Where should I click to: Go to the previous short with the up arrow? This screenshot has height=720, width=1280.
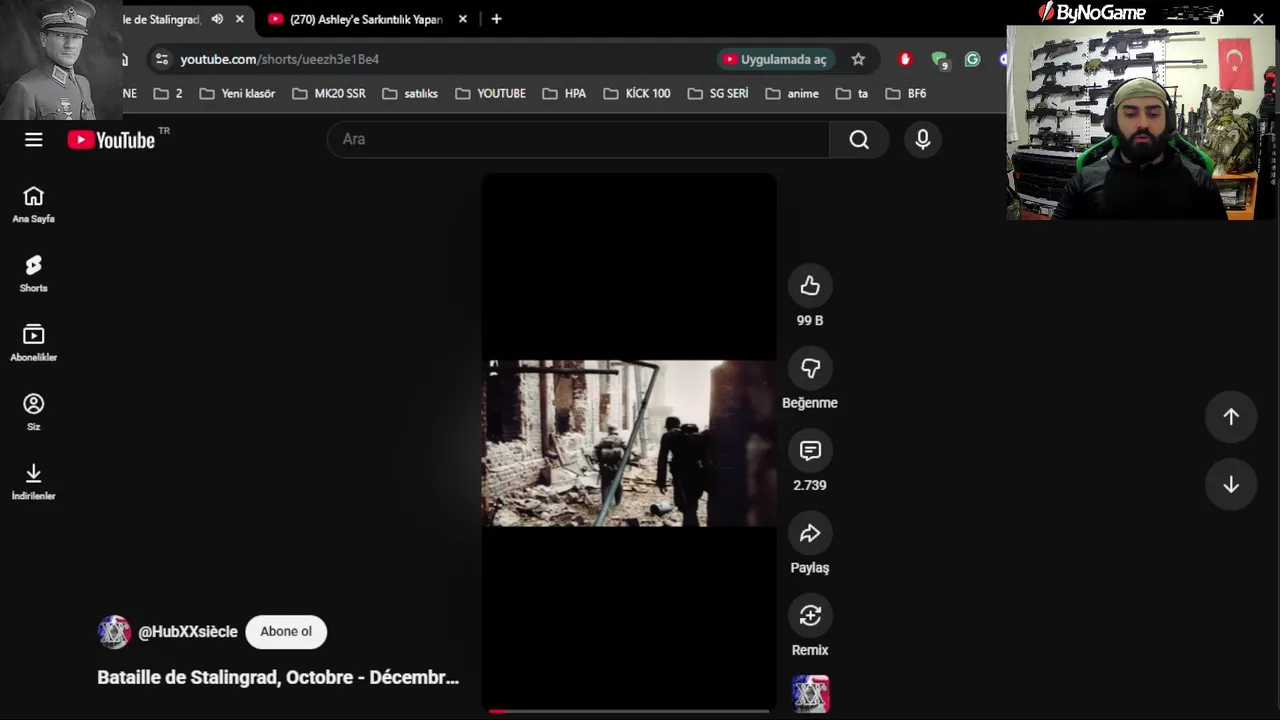coord(1231,417)
